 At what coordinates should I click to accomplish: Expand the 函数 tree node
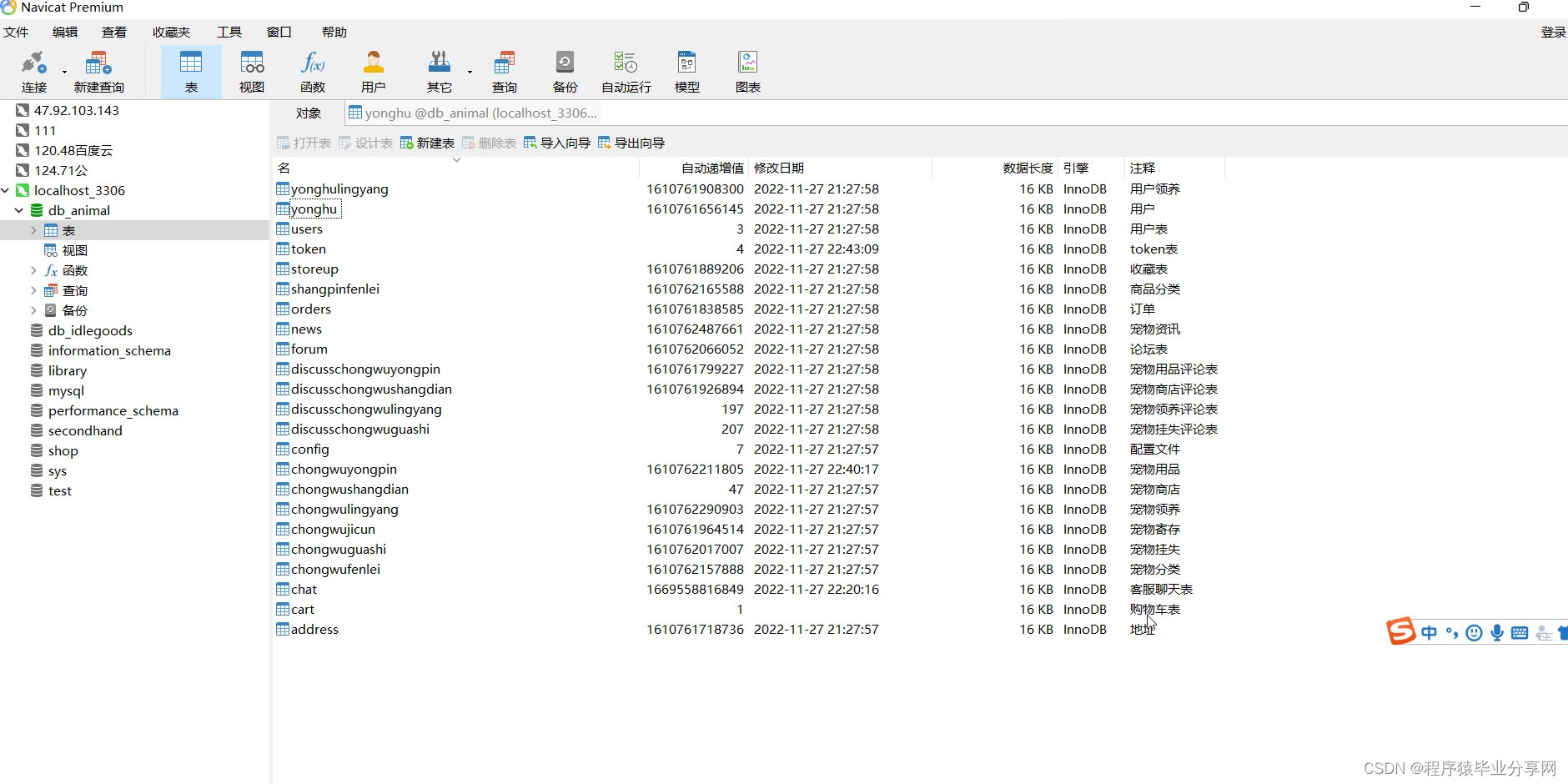click(33, 271)
